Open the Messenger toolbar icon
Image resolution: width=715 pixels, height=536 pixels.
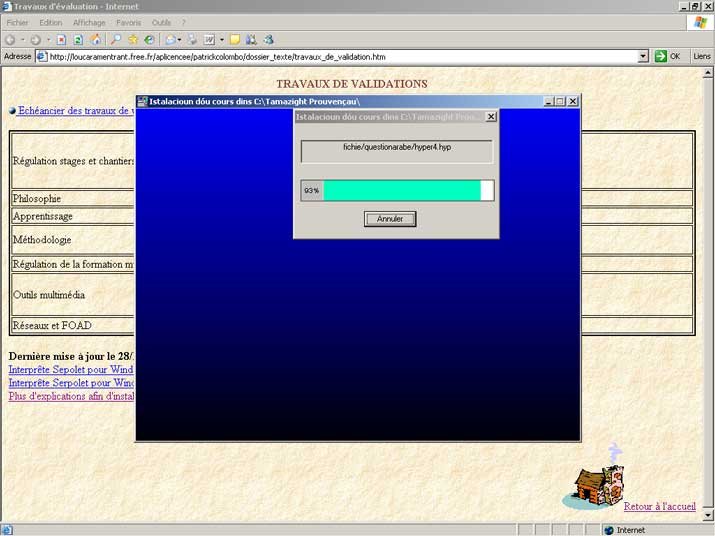[269, 40]
